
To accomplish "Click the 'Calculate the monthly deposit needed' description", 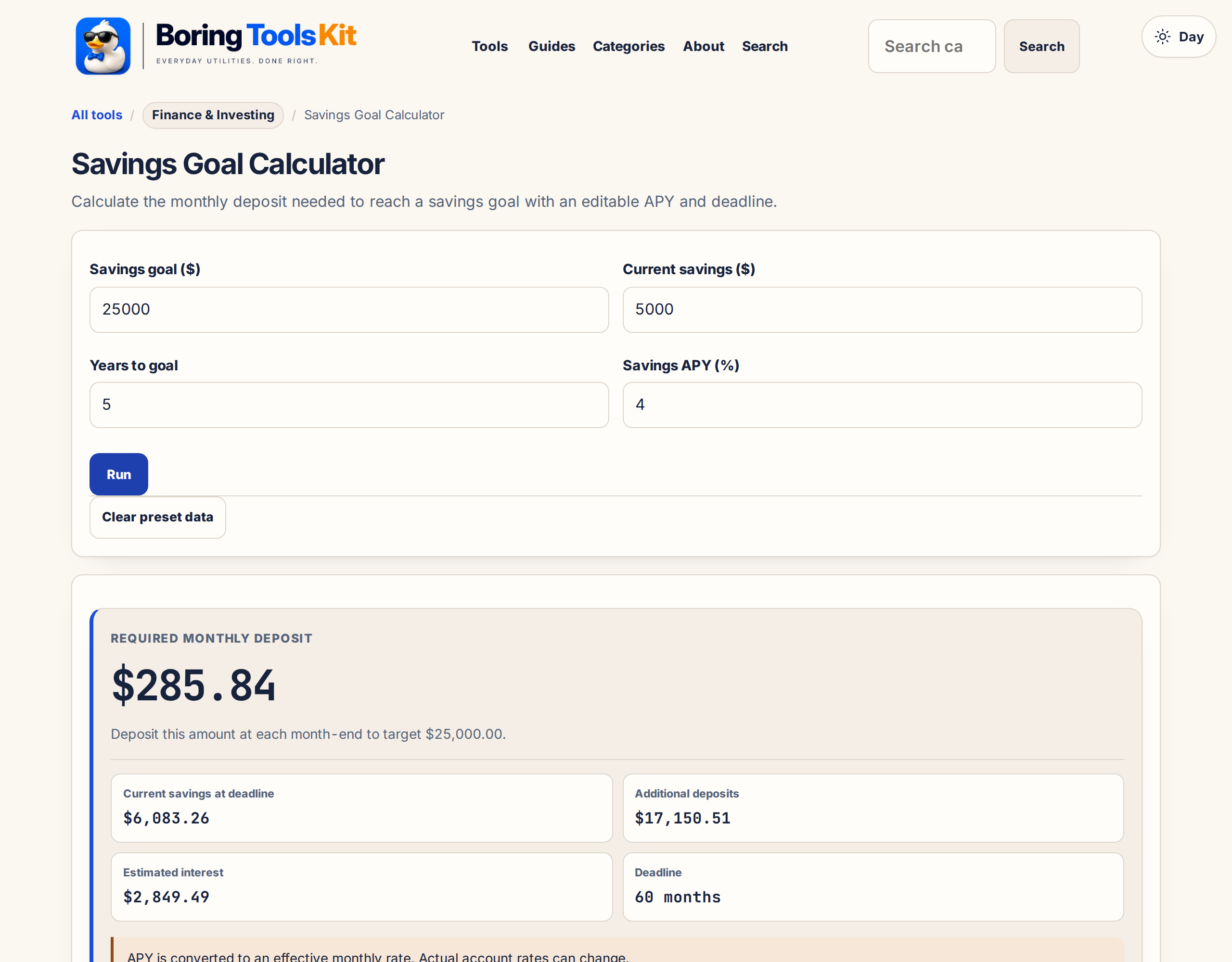I will pyautogui.click(x=423, y=202).
